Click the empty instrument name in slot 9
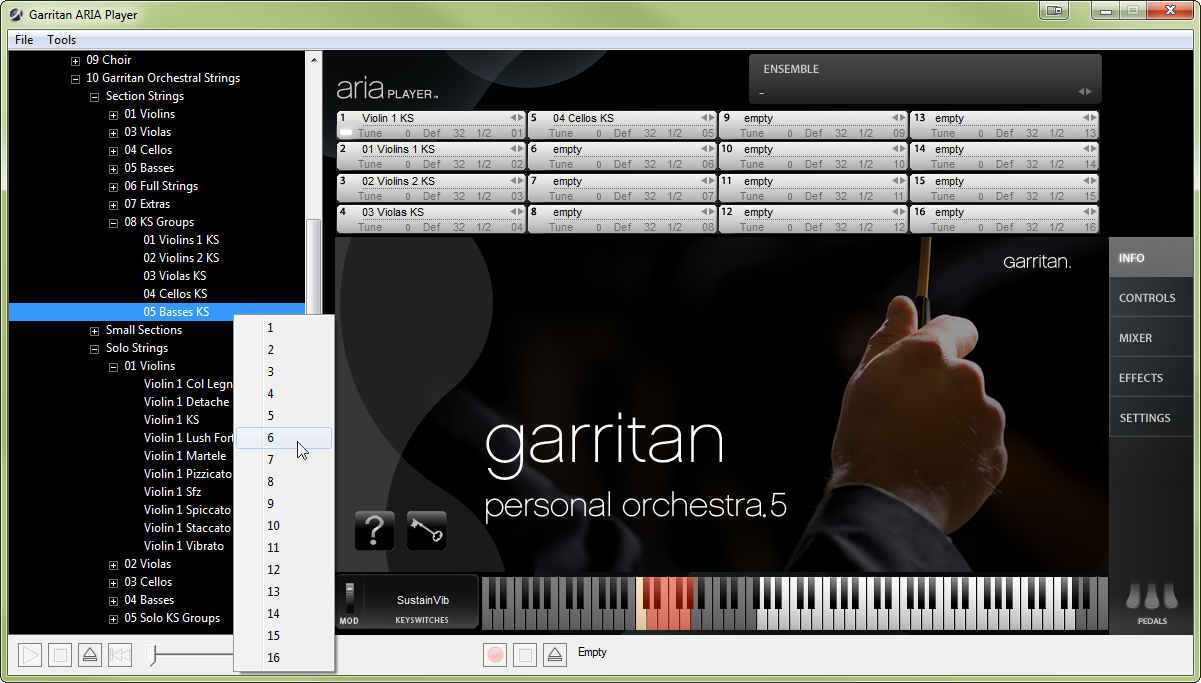 (x=758, y=118)
